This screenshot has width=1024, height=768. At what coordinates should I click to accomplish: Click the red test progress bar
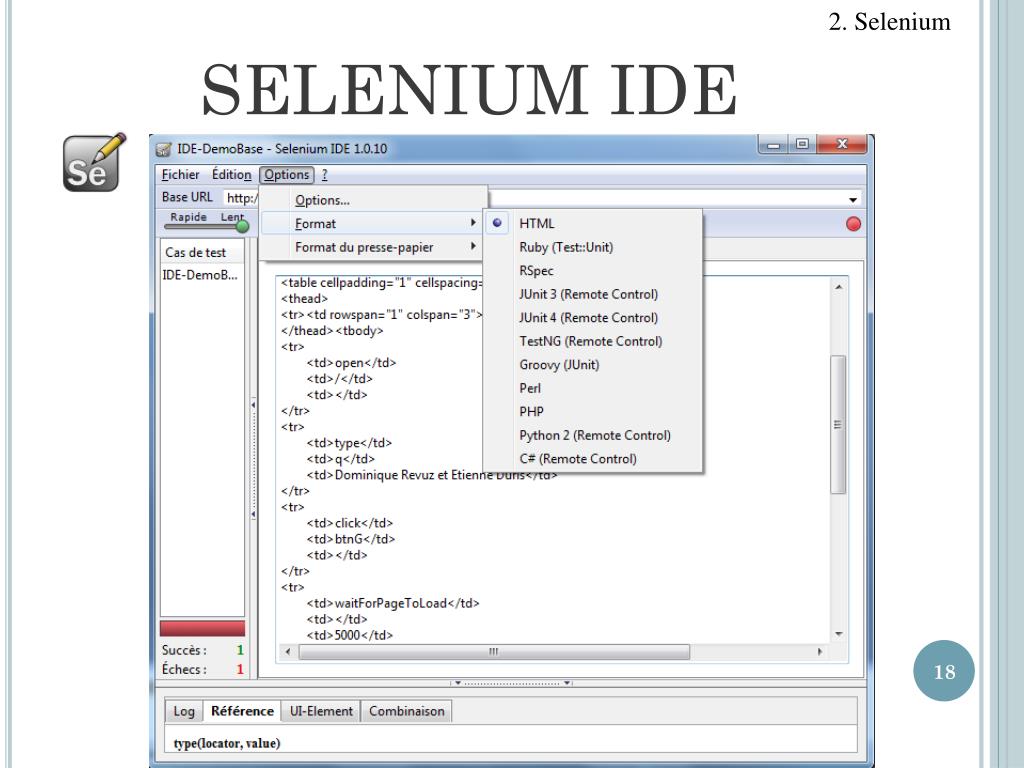[202, 628]
